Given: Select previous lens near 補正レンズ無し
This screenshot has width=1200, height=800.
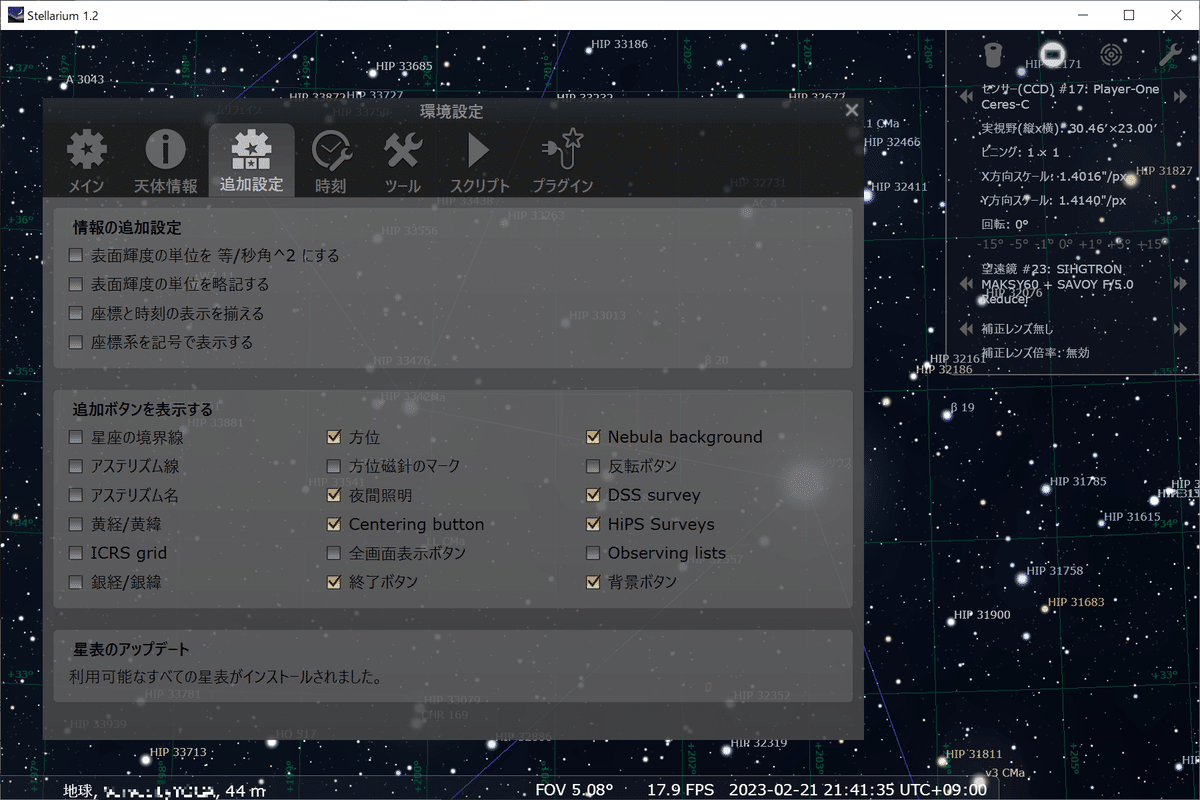Looking at the screenshot, I should (966, 329).
